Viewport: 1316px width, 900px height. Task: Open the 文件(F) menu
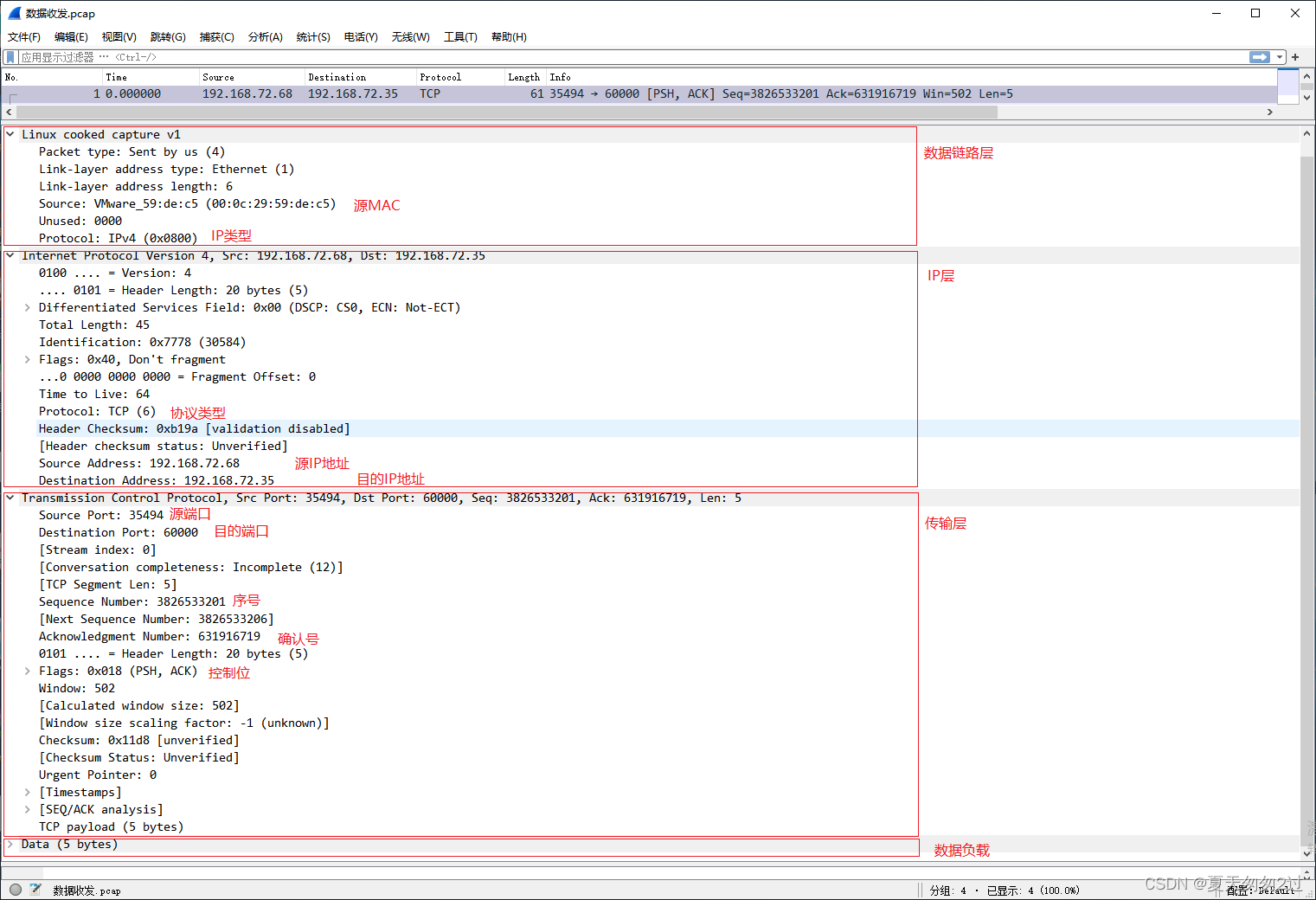click(24, 37)
